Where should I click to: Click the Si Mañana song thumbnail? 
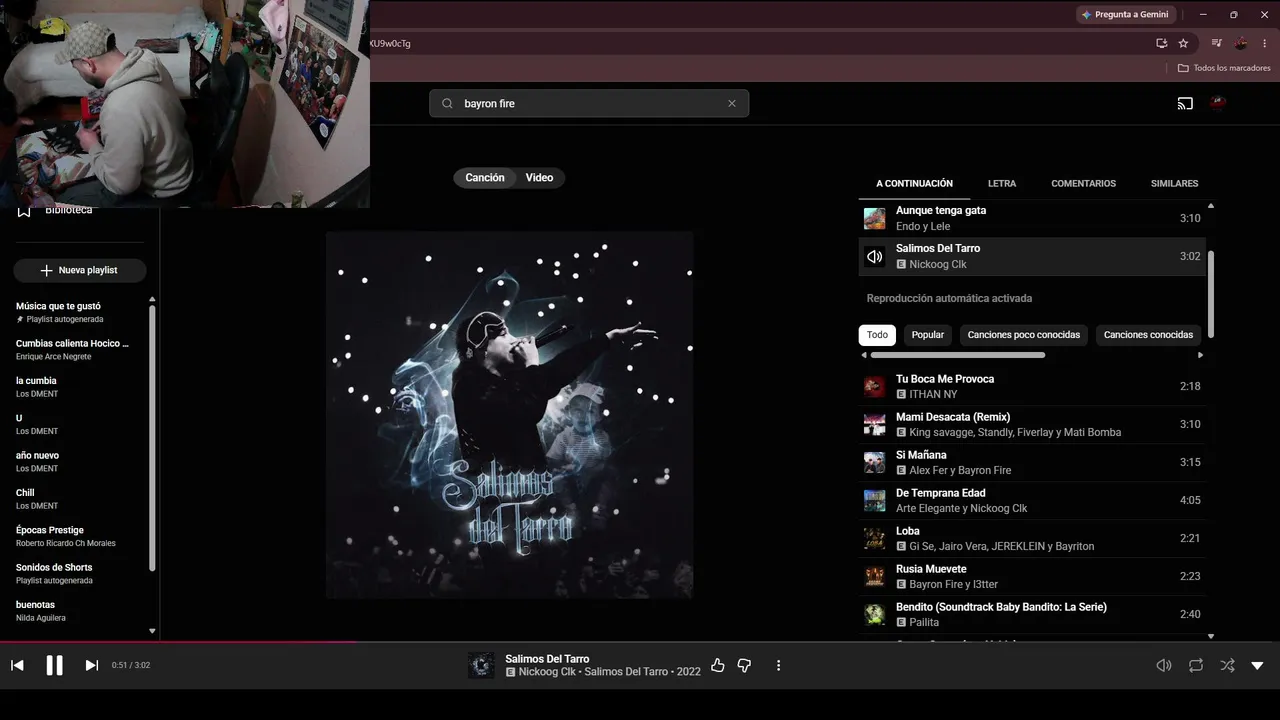coord(875,462)
